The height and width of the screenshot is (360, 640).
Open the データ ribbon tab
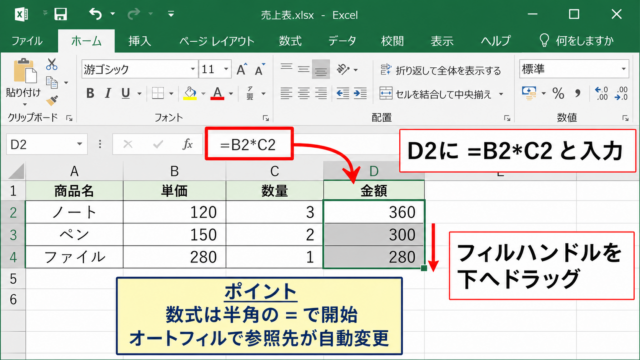coord(342,41)
